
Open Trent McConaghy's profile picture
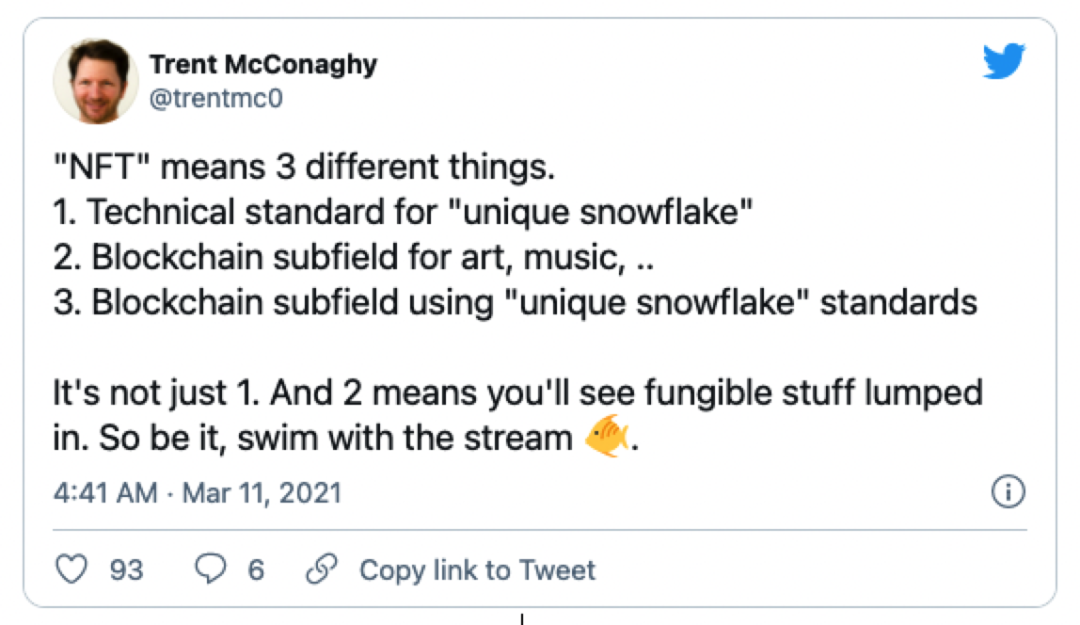click(96, 81)
